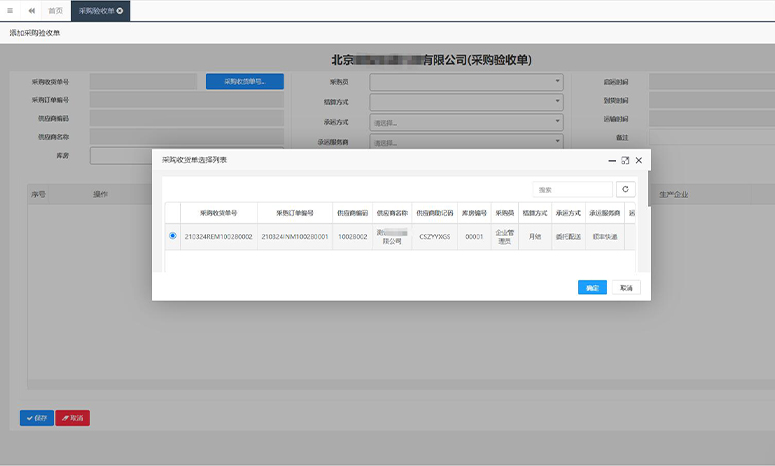Click the 搜索 search field in the dialog
This screenshot has width=775, height=466.
click(x=572, y=189)
